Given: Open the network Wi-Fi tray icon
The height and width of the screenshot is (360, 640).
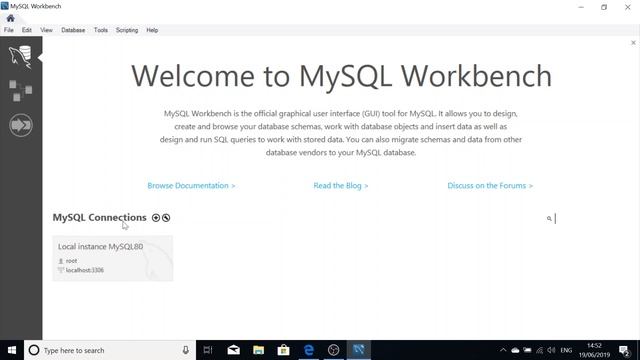Looking at the screenshot, I should 540,350.
